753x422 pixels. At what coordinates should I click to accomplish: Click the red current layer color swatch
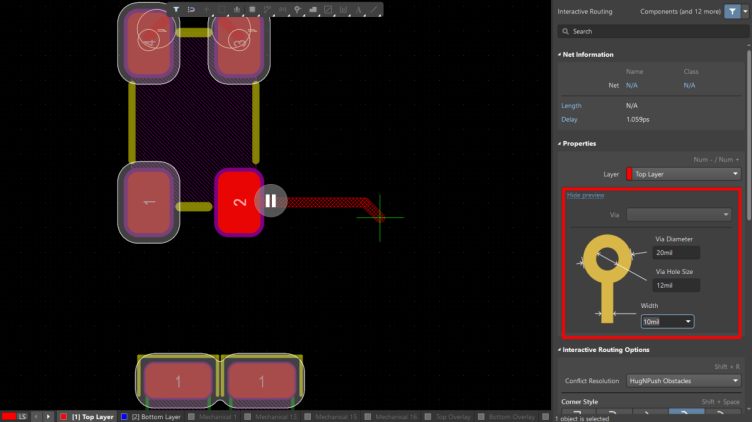[x=9, y=416]
